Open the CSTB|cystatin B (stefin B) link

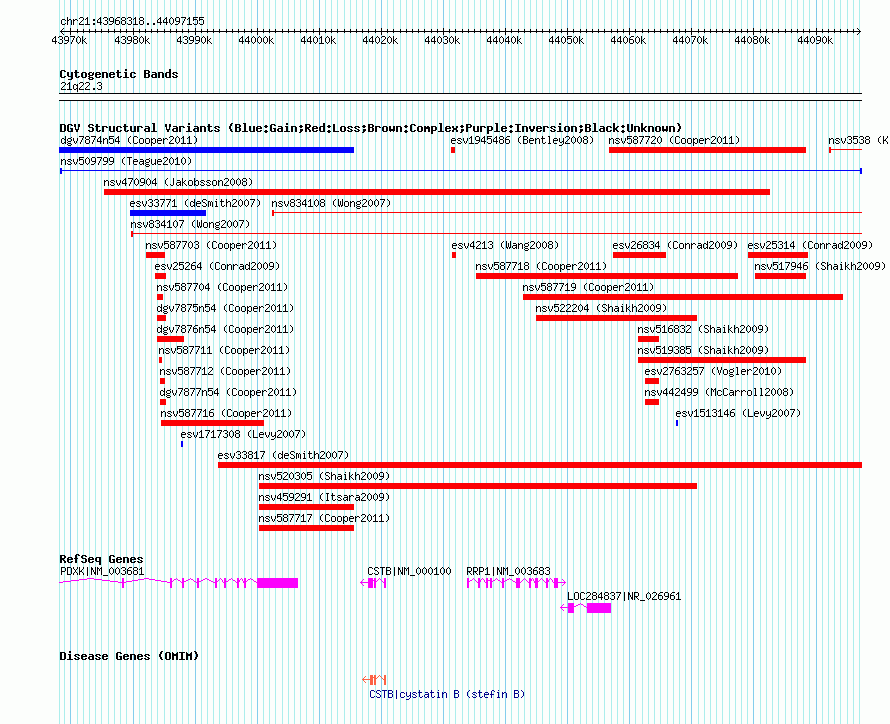tap(447, 694)
